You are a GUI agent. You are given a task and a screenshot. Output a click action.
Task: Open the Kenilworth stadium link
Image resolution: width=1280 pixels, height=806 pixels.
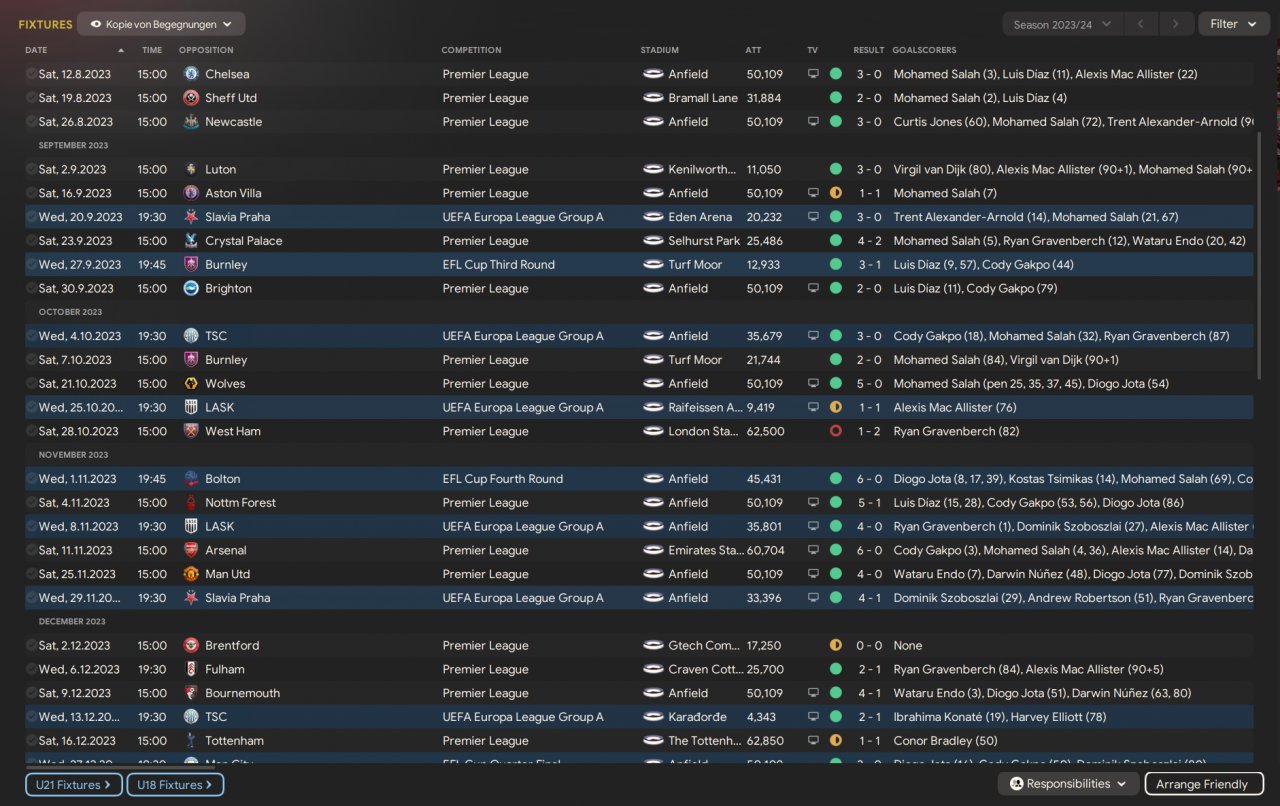704,169
